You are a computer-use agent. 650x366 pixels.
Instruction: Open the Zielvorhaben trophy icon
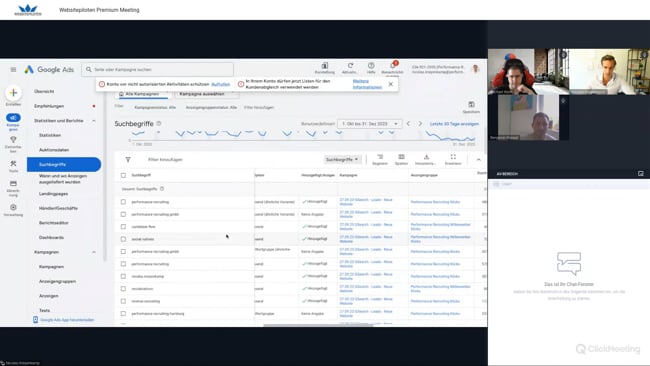tap(13, 140)
